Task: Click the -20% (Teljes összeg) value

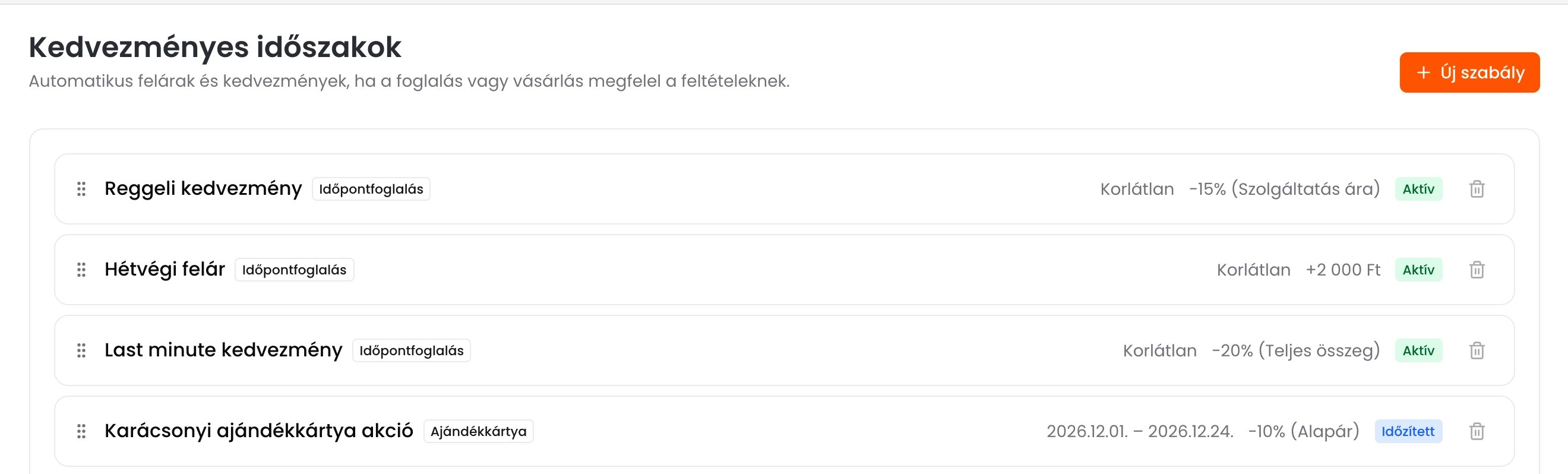Action: click(1296, 350)
